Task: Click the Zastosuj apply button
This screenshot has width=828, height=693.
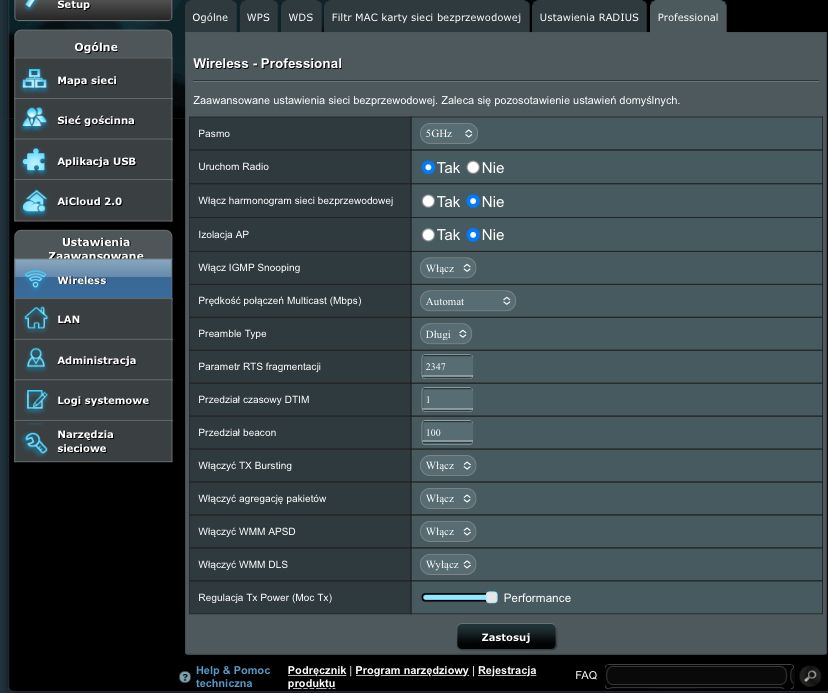Action: [x=506, y=637]
